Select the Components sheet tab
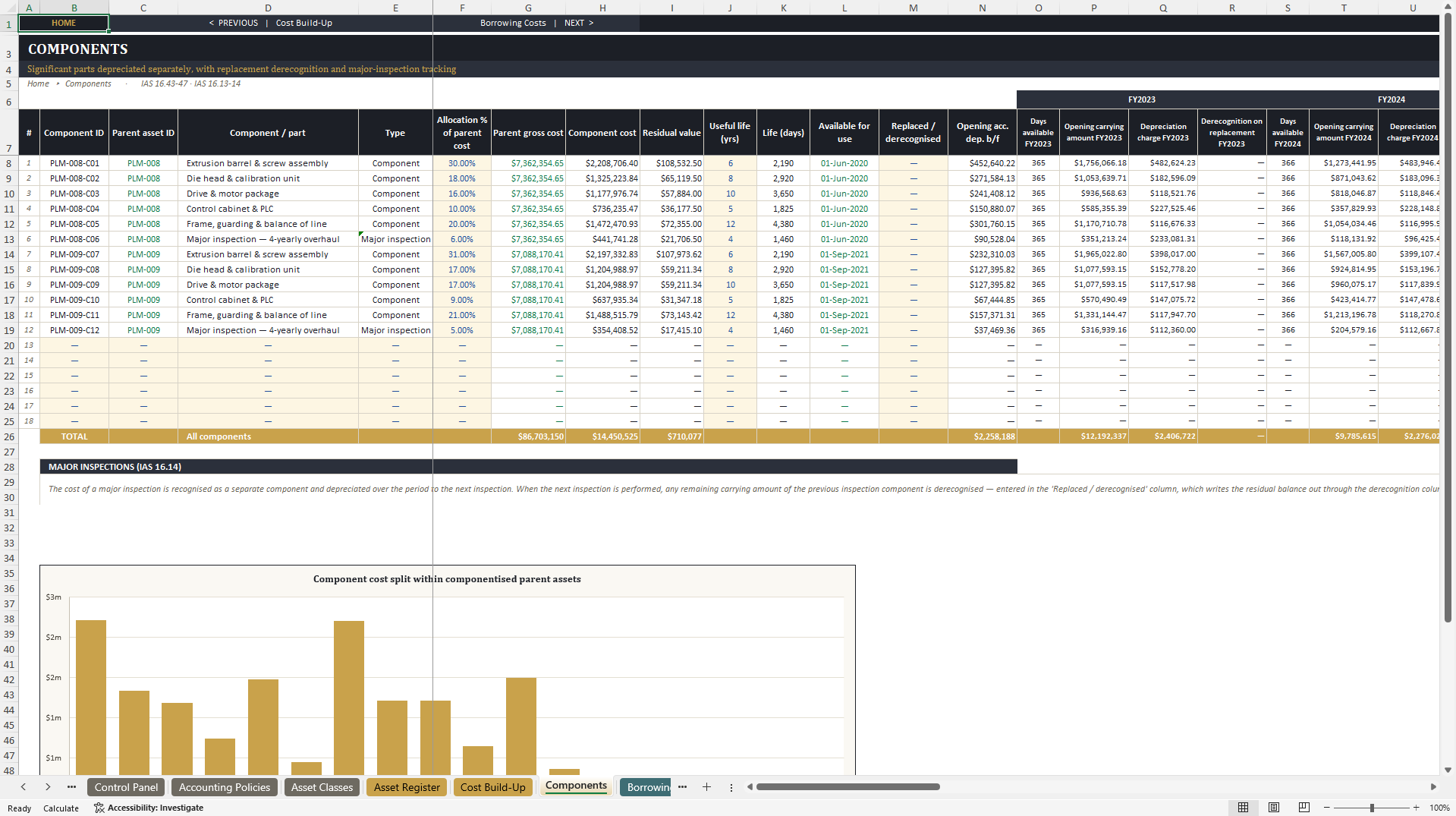 click(x=576, y=786)
